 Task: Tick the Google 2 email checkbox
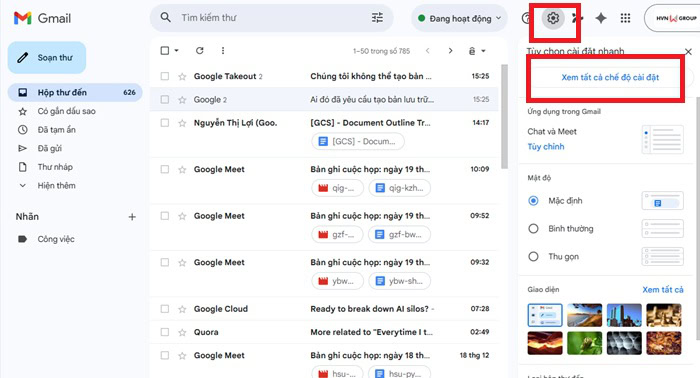[x=165, y=100]
